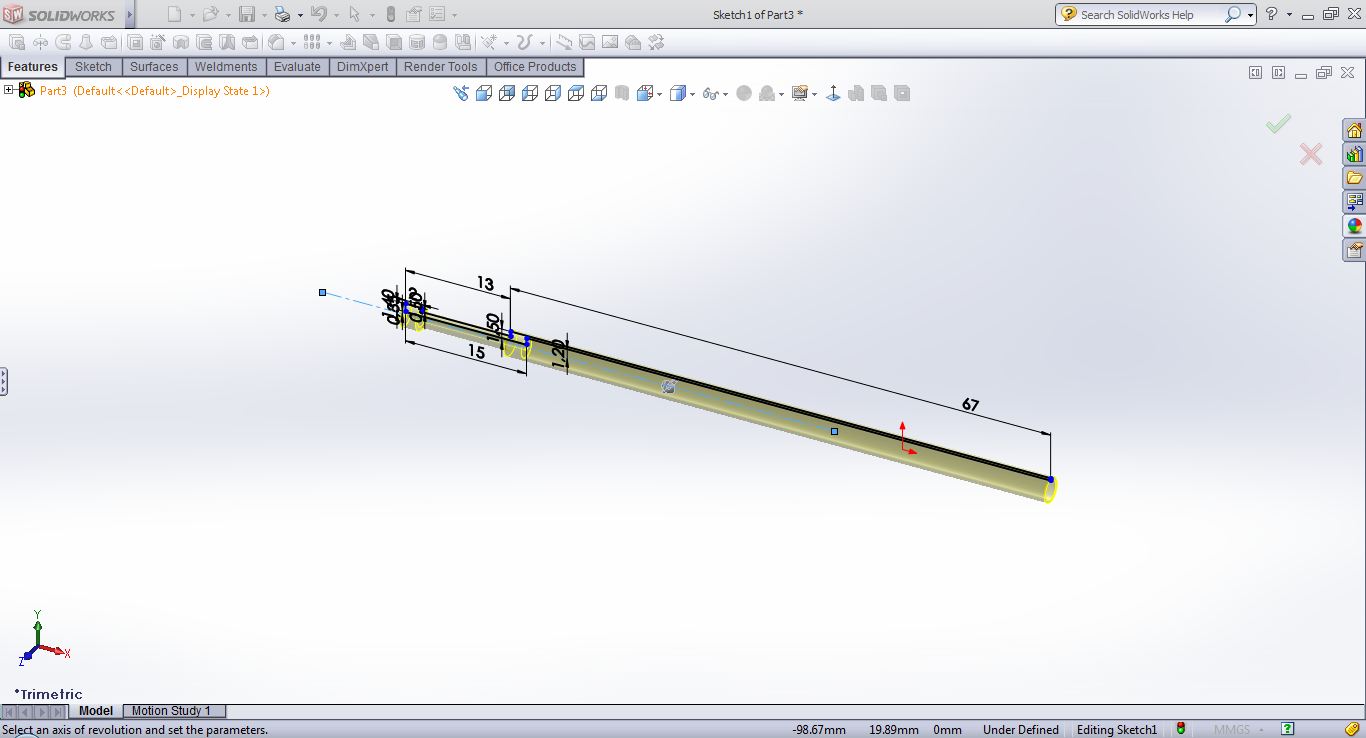Open the Design Library folder pane
1366x738 pixels.
pyautogui.click(x=1354, y=155)
